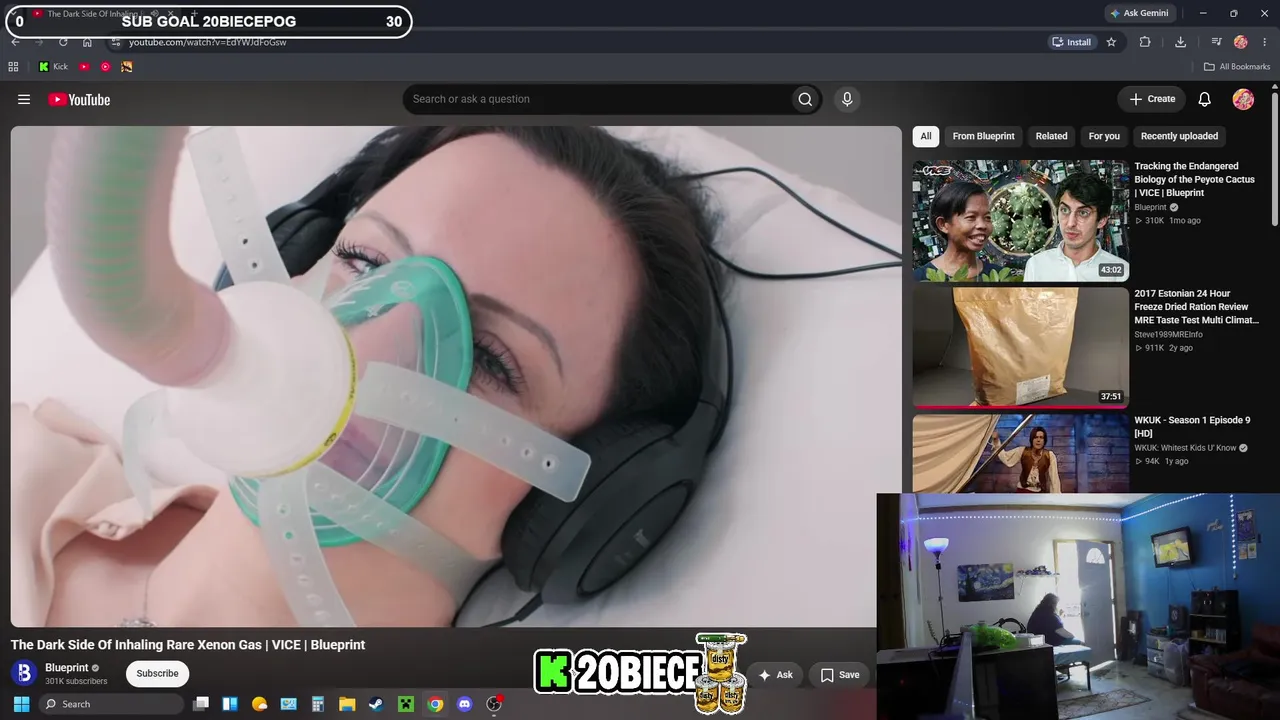1280x720 pixels.
Task: Click the title WKUK - Season 1 Episode 9
Action: click(x=1192, y=427)
